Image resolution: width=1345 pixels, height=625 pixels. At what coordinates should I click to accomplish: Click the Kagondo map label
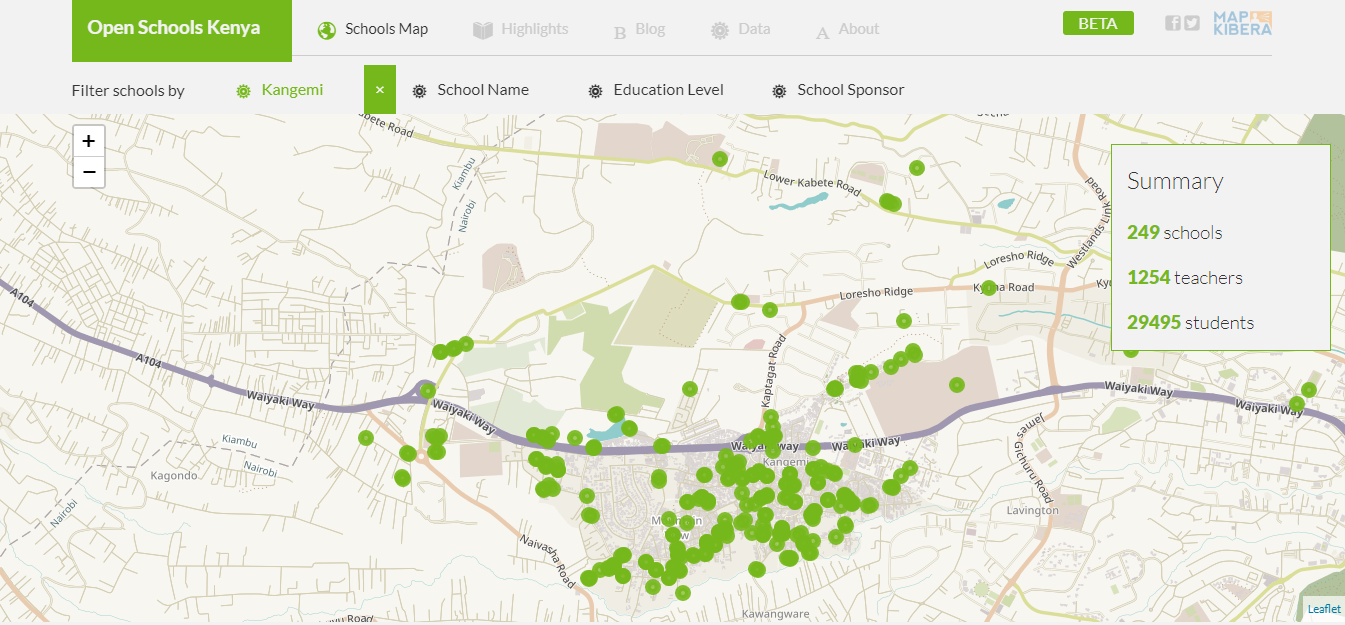click(x=174, y=475)
